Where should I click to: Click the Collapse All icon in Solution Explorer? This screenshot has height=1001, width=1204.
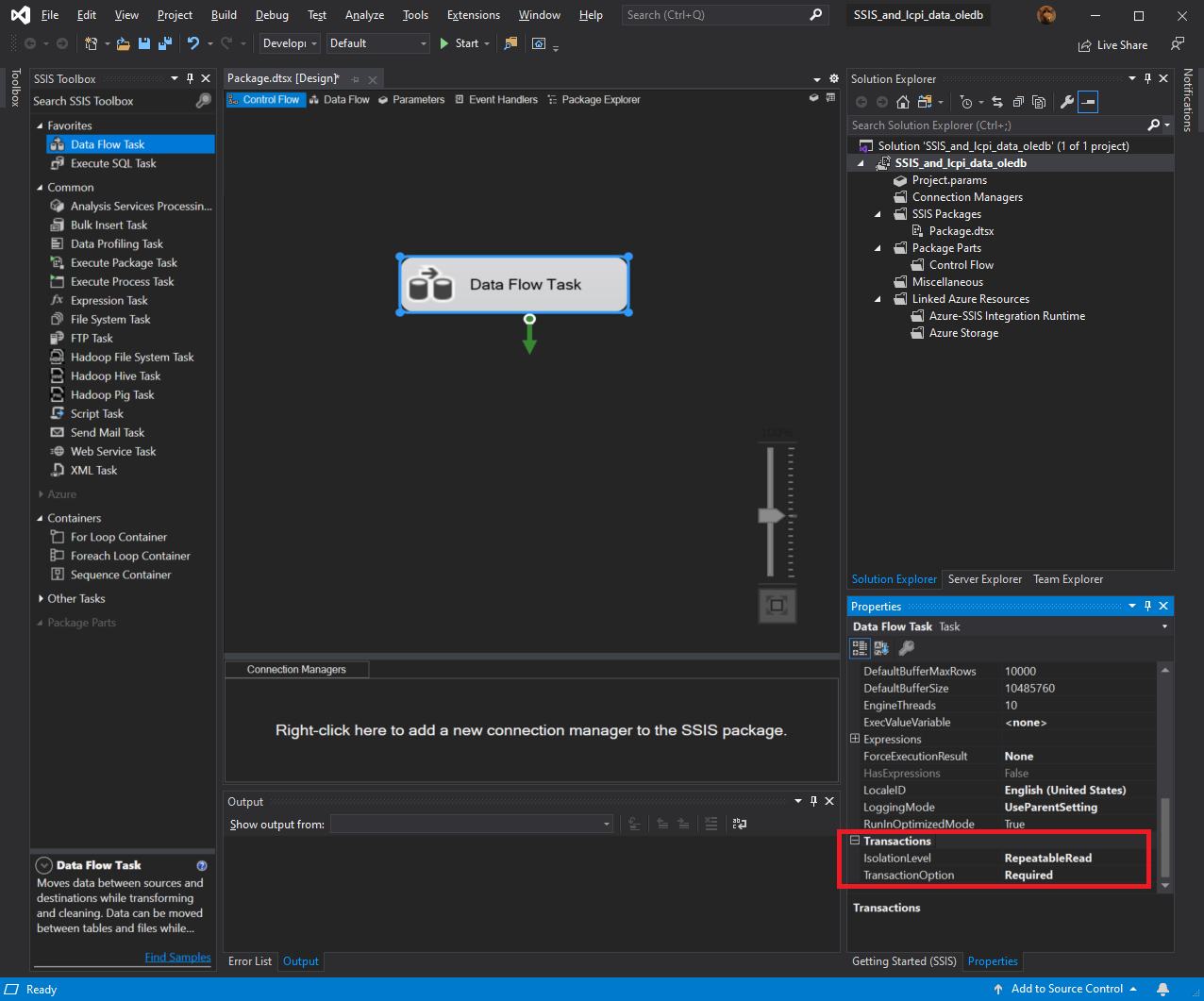click(x=1018, y=102)
